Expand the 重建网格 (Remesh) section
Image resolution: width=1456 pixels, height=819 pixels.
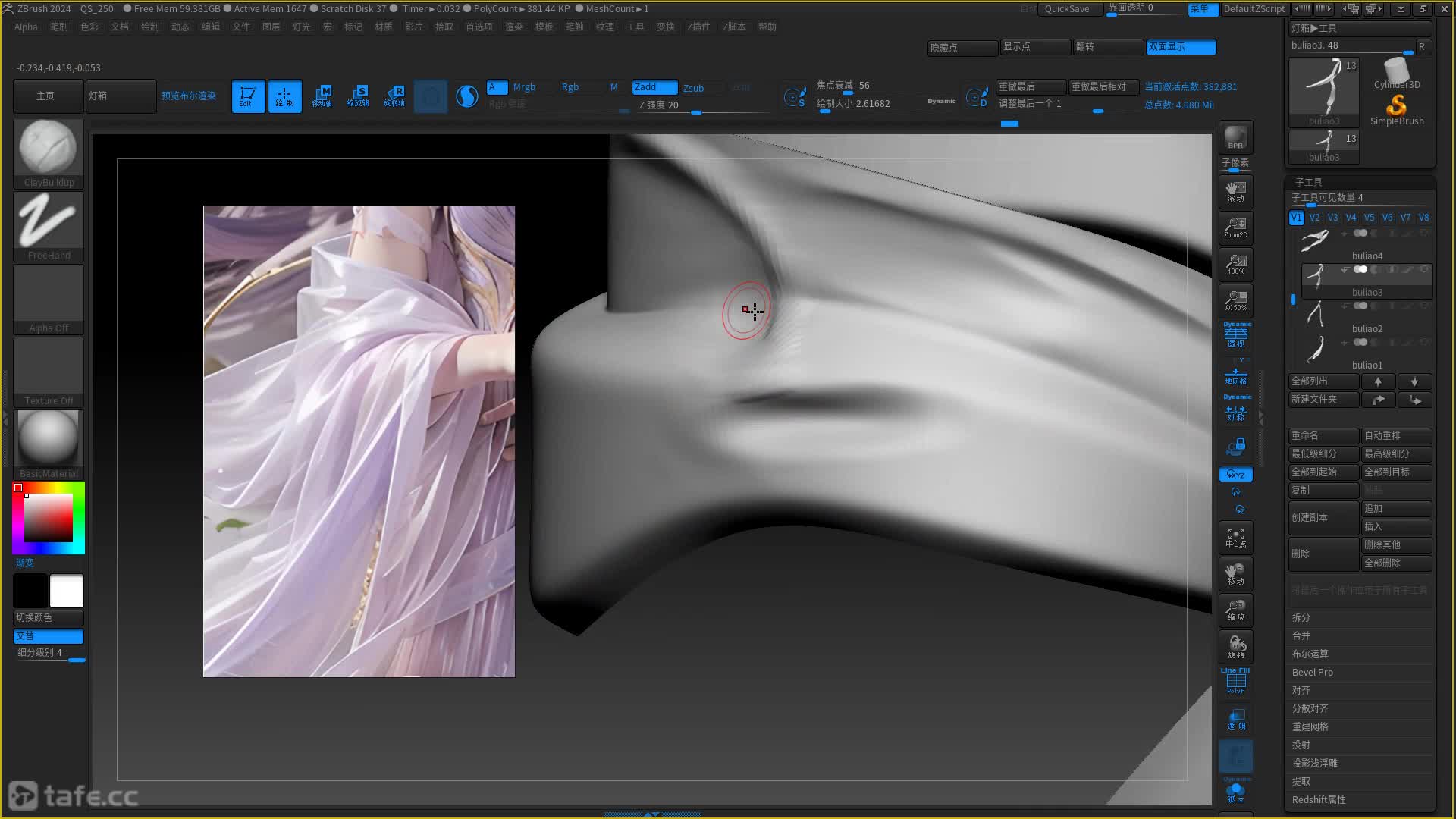(x=1310, y=726)
